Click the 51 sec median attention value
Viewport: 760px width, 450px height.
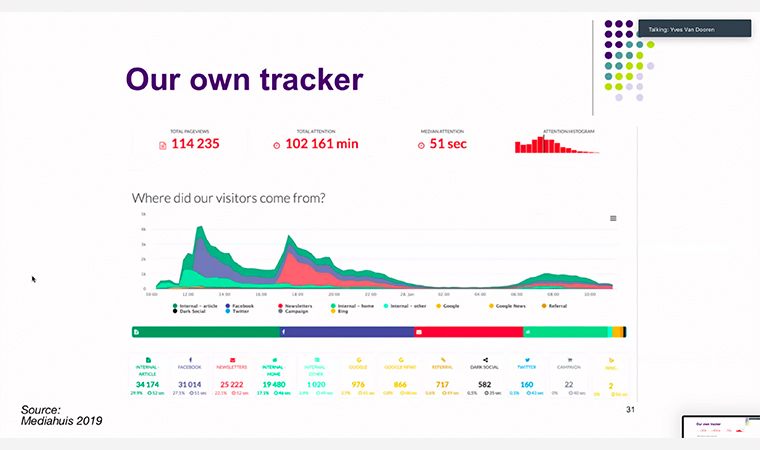pos(448,144)
